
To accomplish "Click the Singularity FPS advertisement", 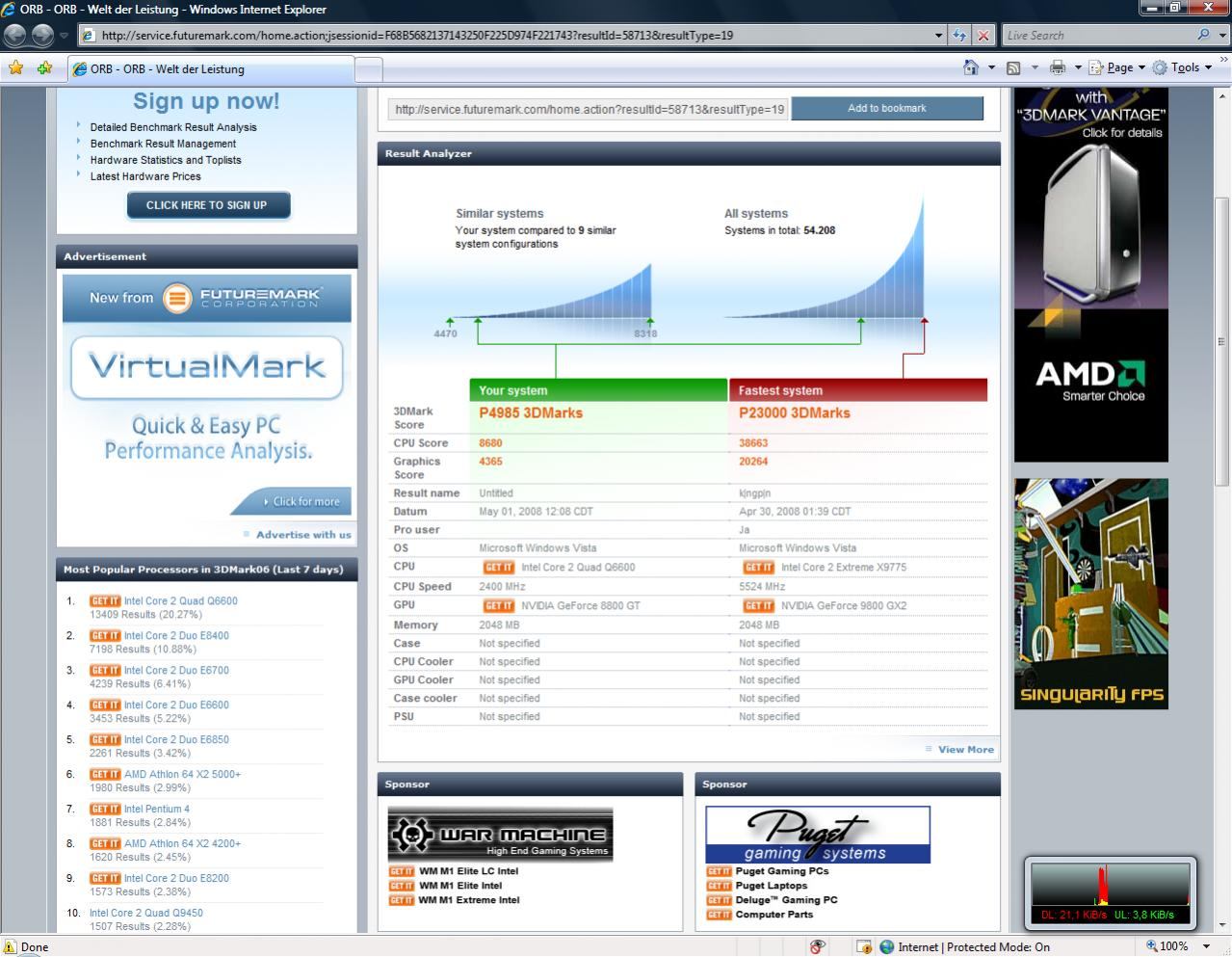I will (1090, 594).
